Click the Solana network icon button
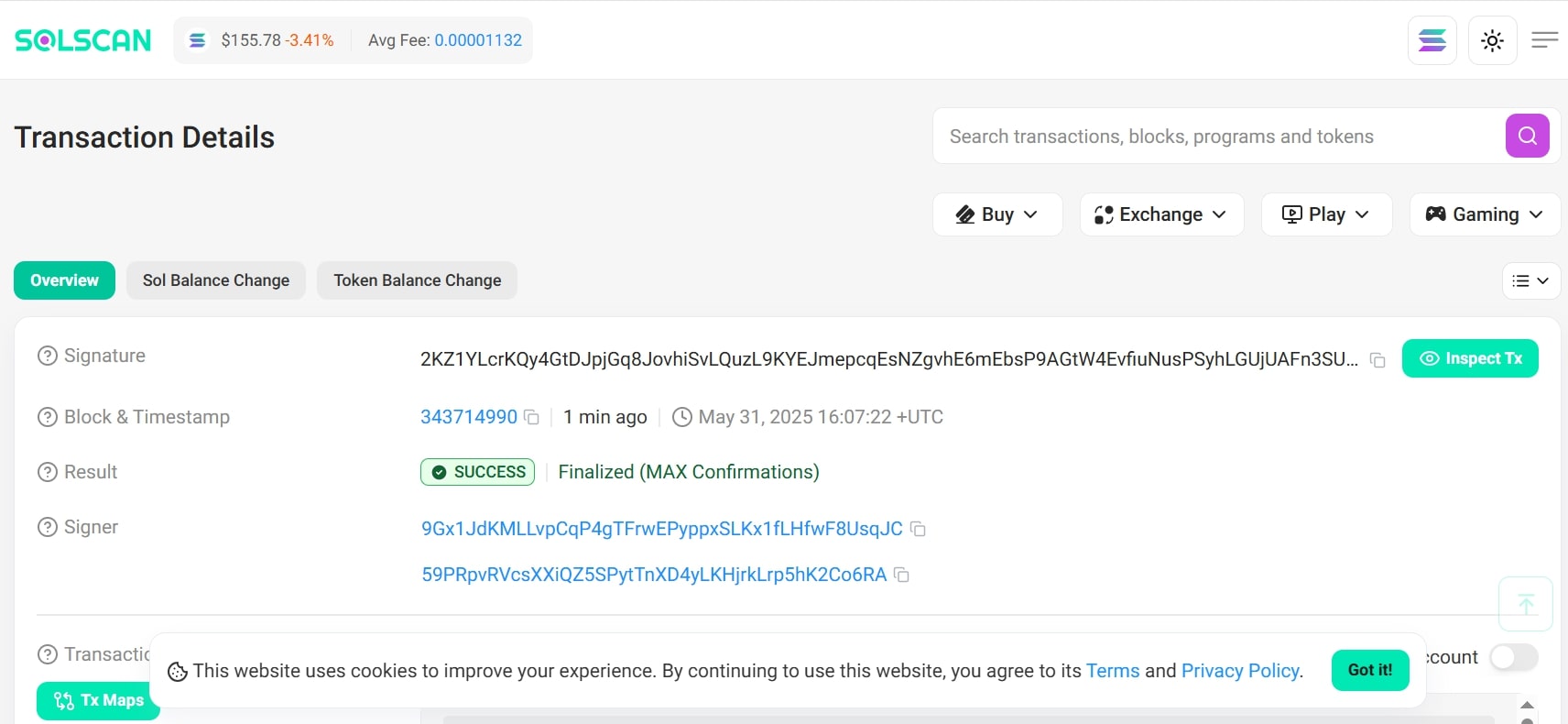The width and height of the screenshot is (1568, 724). click(x=1432, y=40)
